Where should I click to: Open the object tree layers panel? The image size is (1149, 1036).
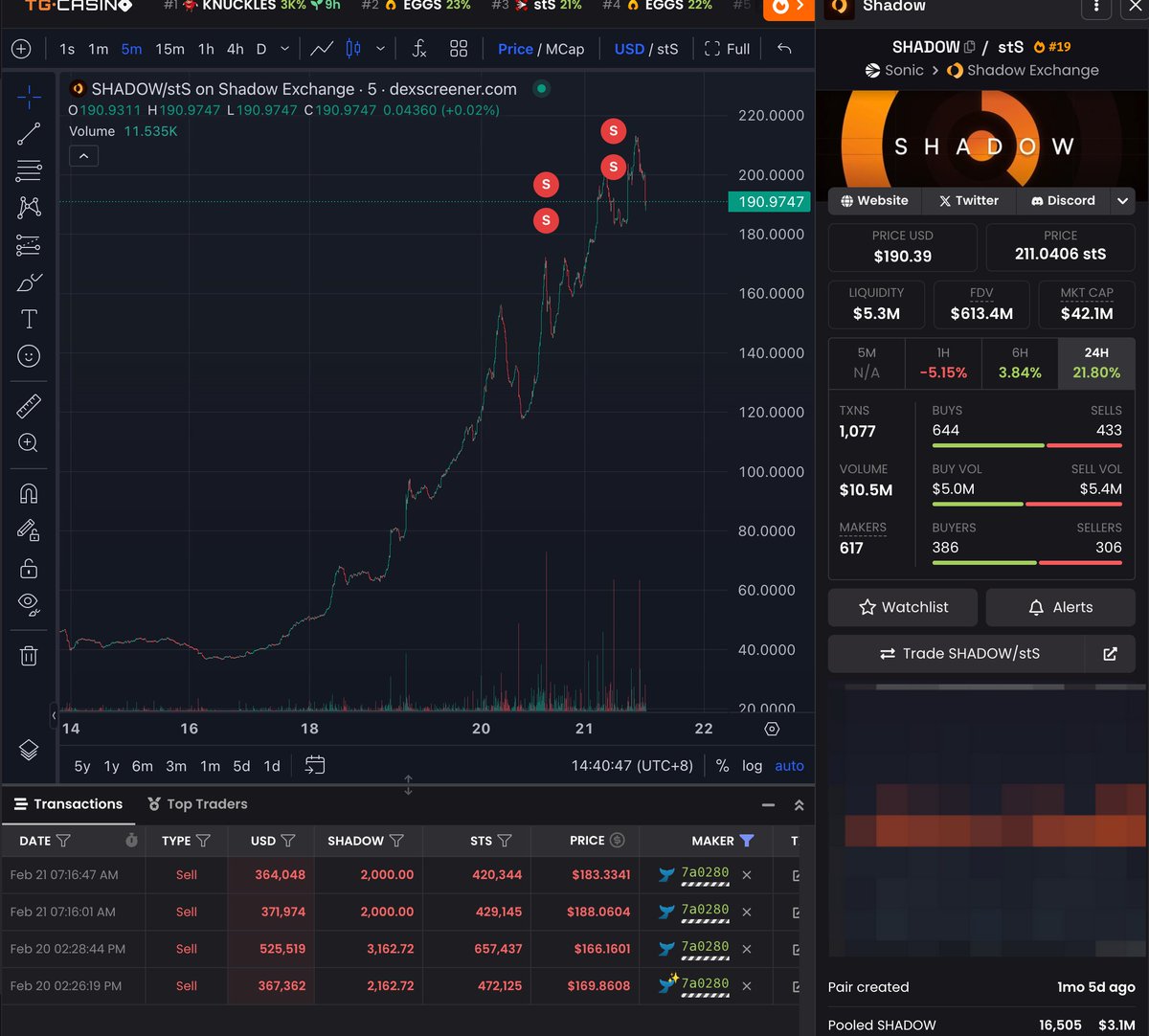pyautogui.click(x=29, y=750)
